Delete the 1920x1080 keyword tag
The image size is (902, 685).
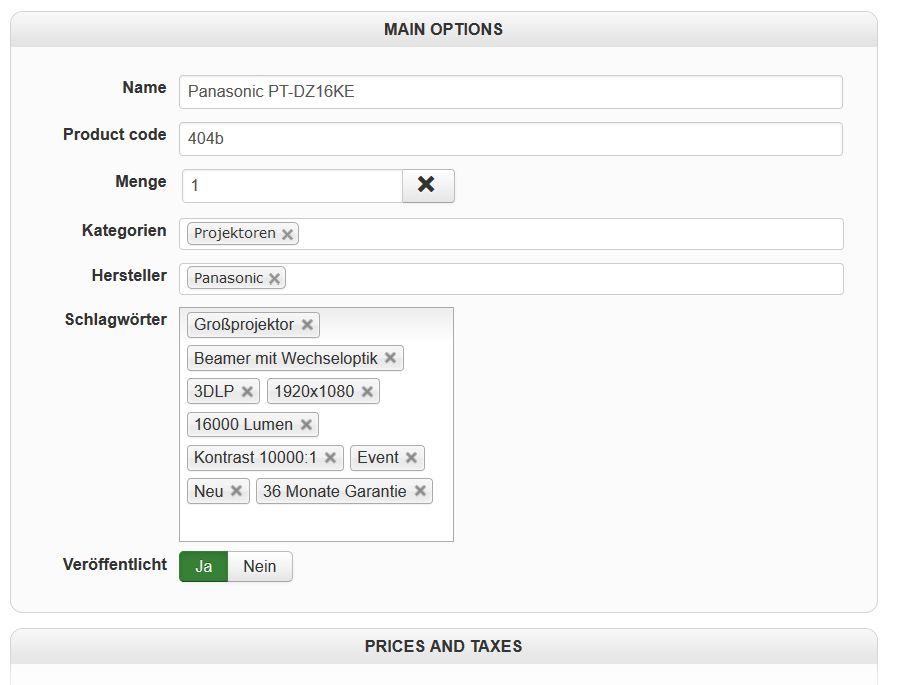pos(367,392)
